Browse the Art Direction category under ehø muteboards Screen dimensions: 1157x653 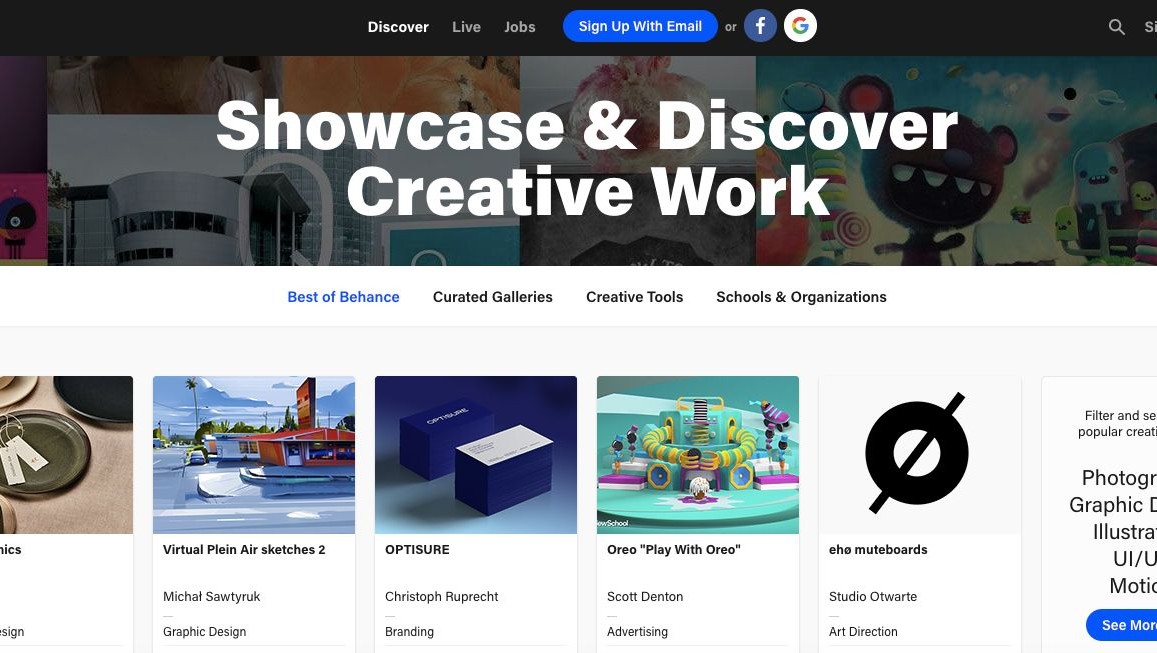863,632
